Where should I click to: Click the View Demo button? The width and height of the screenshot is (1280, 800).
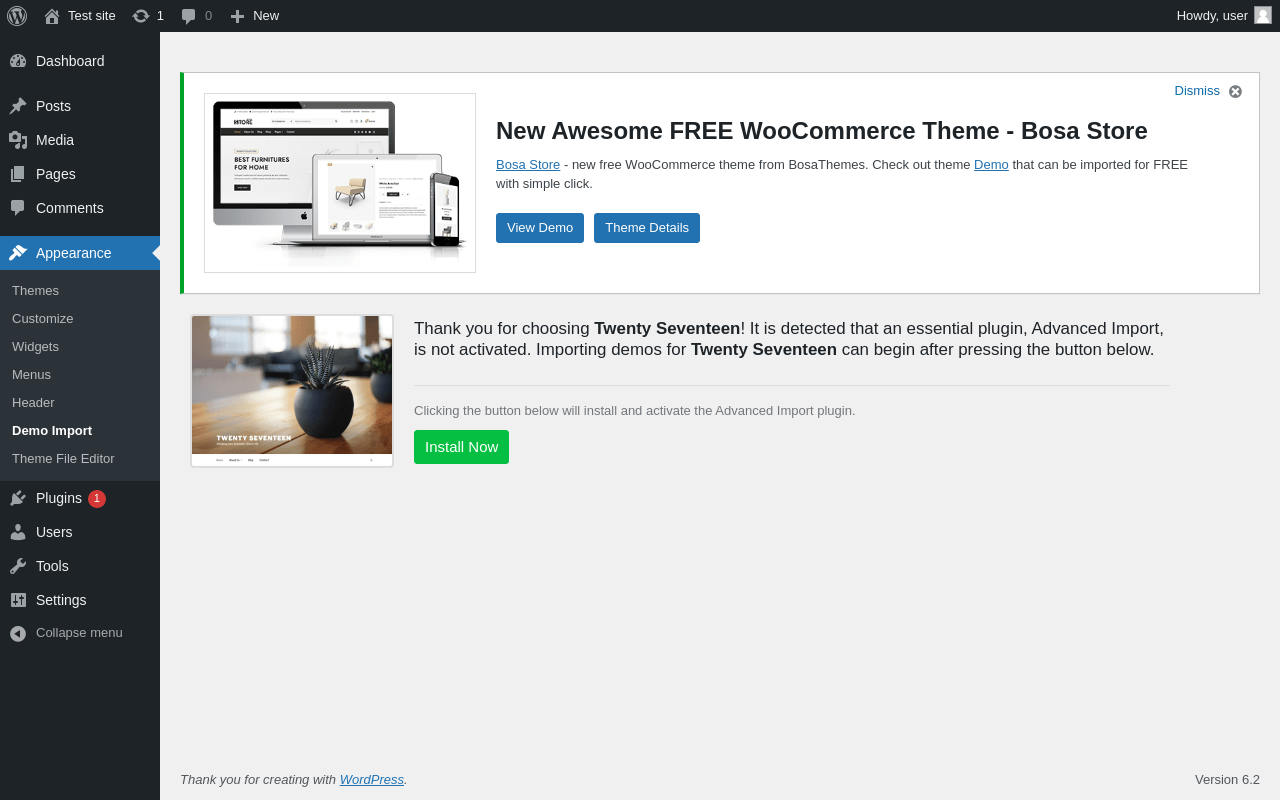click(x=540, y=228)
